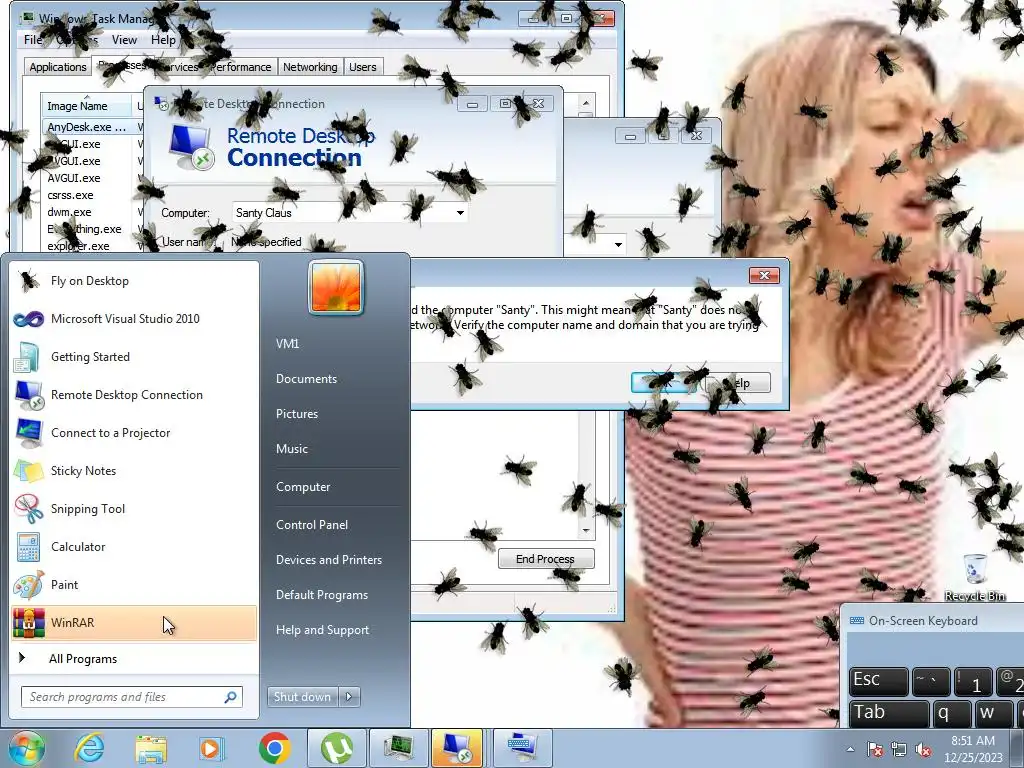
Task: Open Control Panel from Start menu
Action: tap(312, 524)
